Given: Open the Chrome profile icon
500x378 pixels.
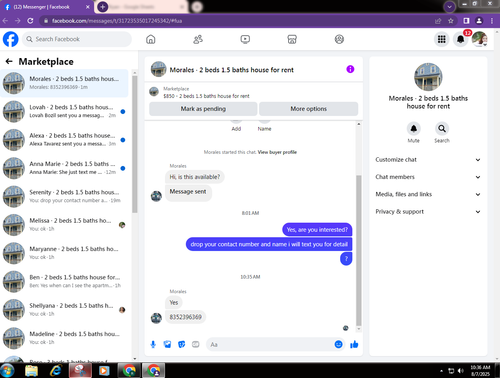Looking at the screenshot, I should click(x=479, y=21).
